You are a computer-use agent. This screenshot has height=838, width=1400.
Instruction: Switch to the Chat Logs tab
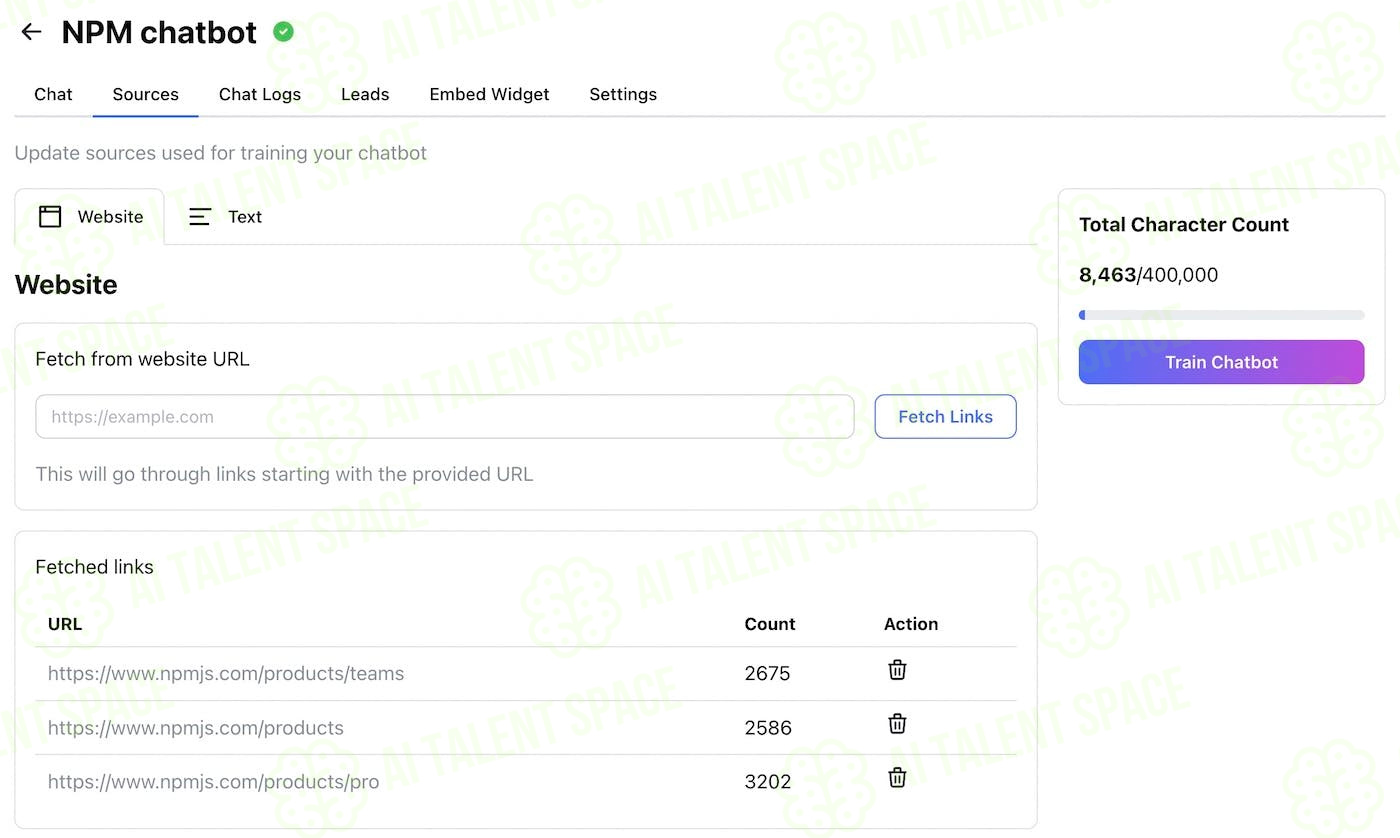pyautogui.click(x=260, y=94)
